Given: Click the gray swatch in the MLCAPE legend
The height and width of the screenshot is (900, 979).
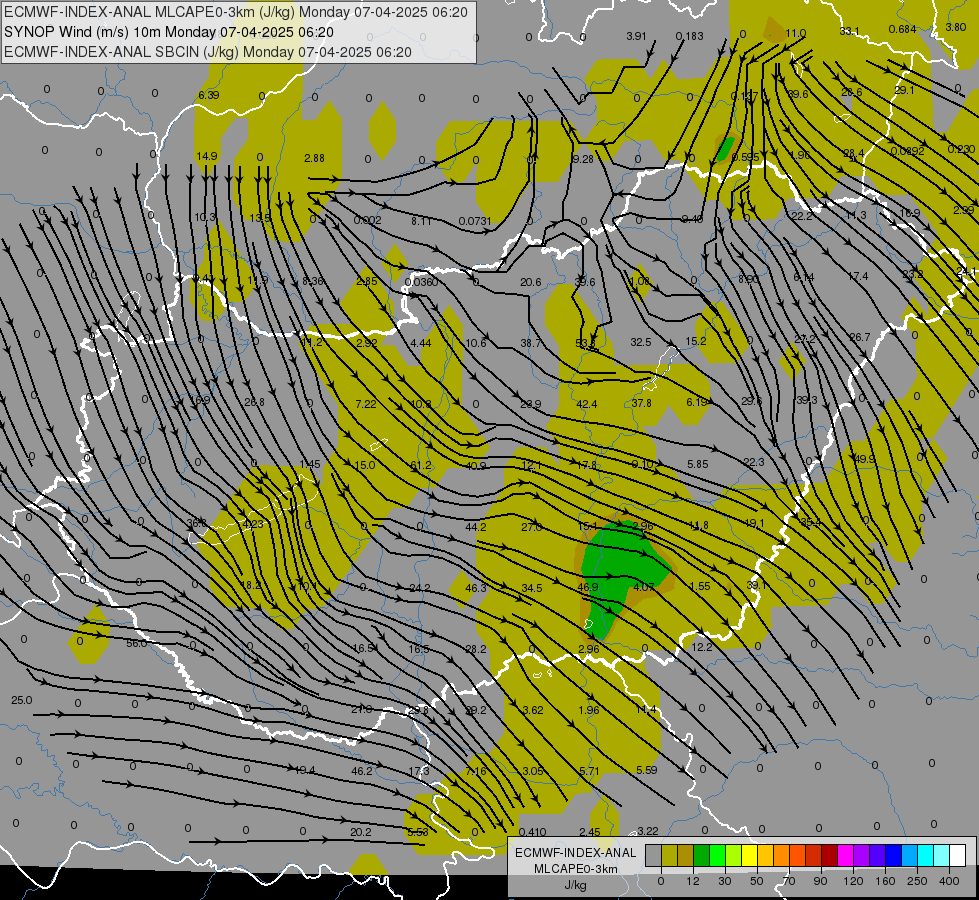Looking at the screenshot, I should (x=653, y=855).
